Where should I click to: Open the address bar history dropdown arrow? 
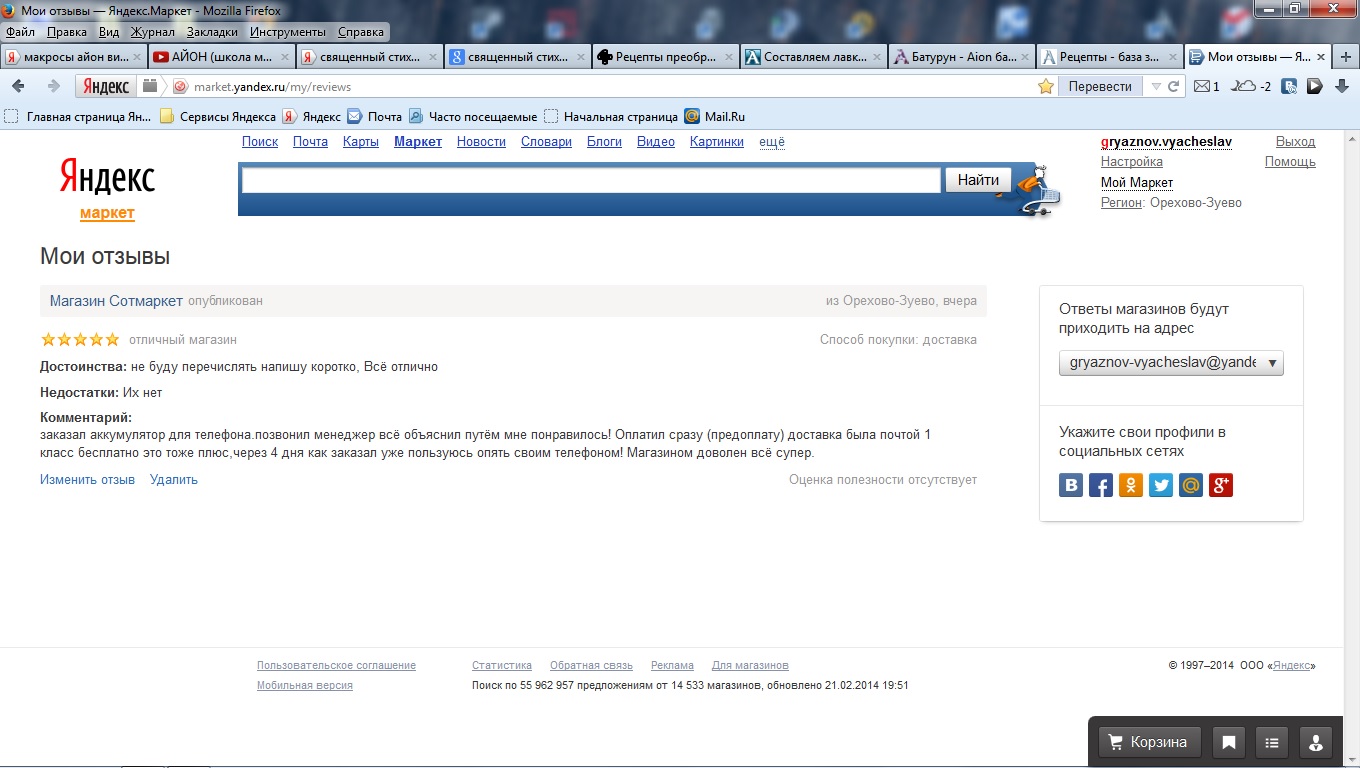pyautogui.click(x=1155, y=86)
